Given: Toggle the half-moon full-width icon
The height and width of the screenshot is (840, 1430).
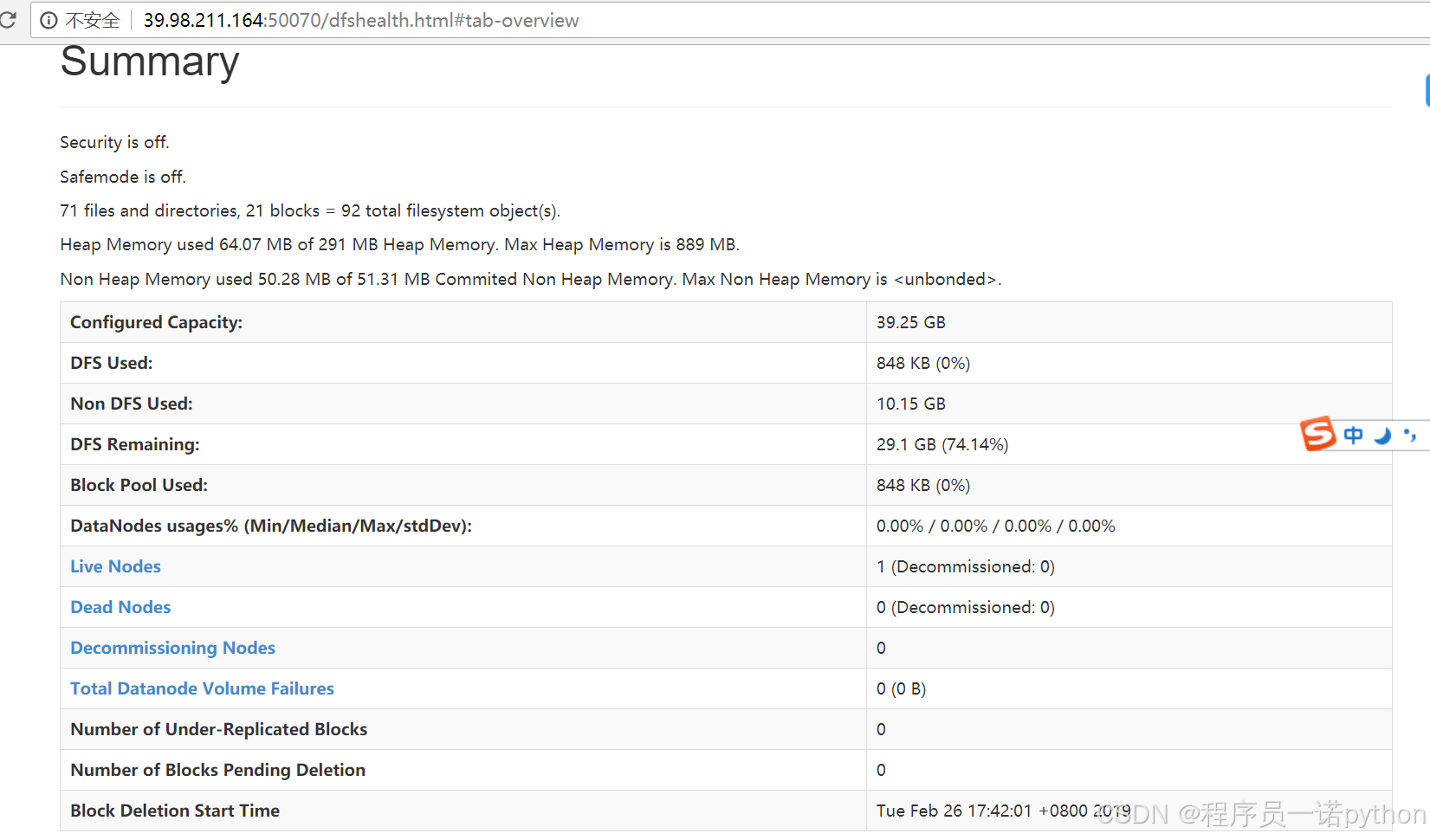Looking at the screenshot, I should (x=1382, y=436).
